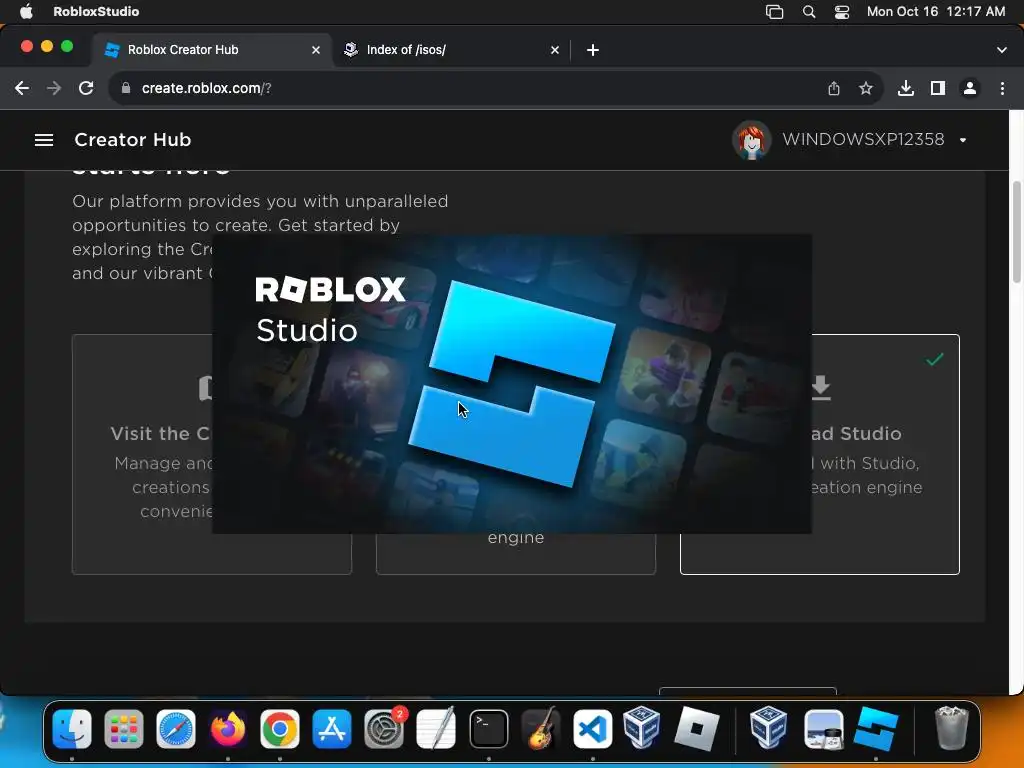Switch to the Roblox Creator Hub tab

coord(212,50)
